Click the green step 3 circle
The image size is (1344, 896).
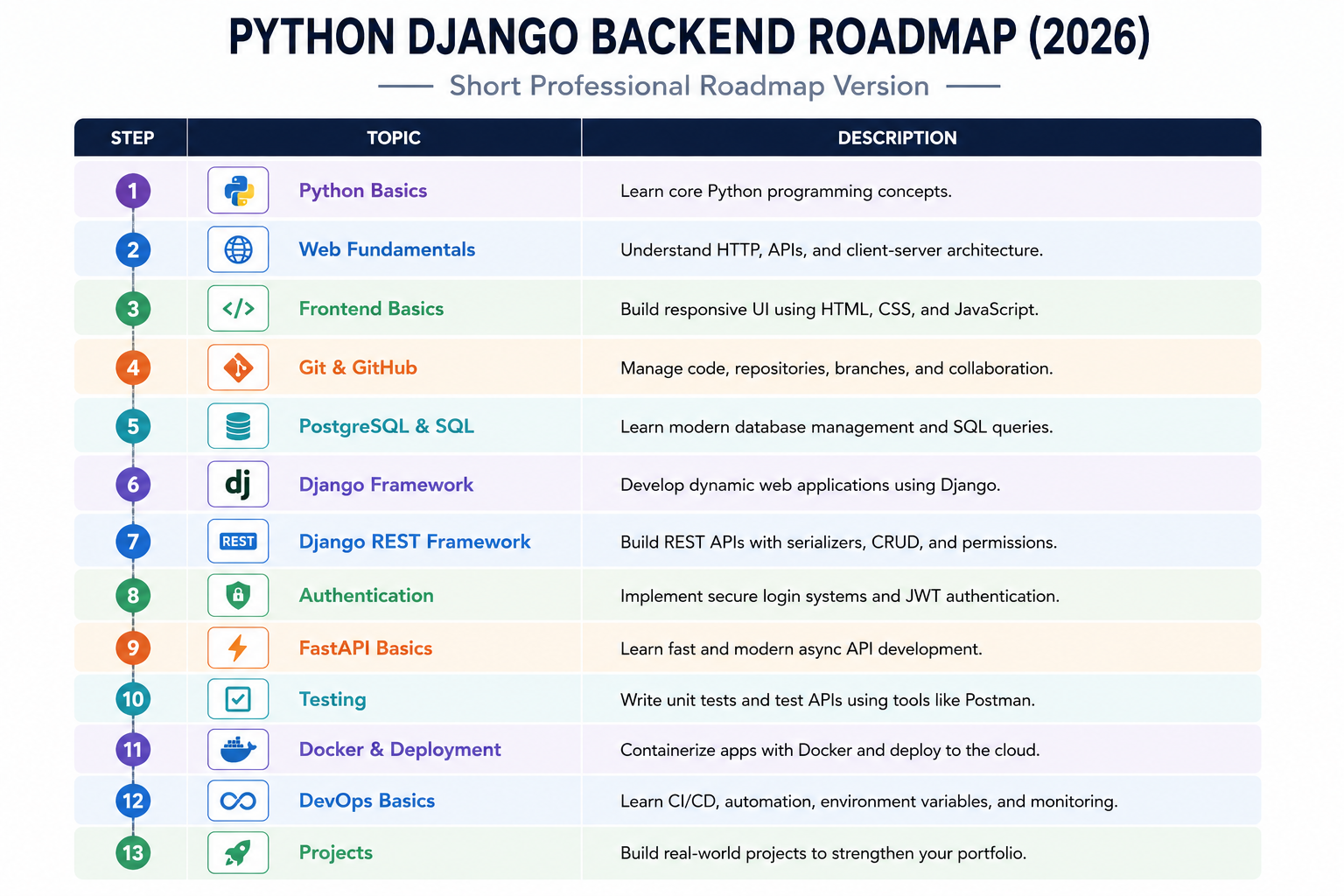tap(133, 309)
